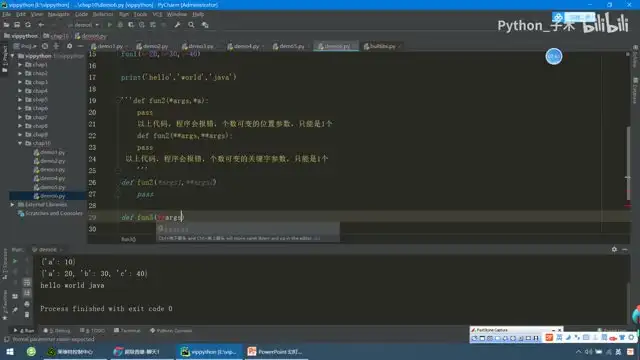The width and height of the screenshot is (640, 360).
Task: Toggle scroll-to-end in Run console
Action: (27, 293)
